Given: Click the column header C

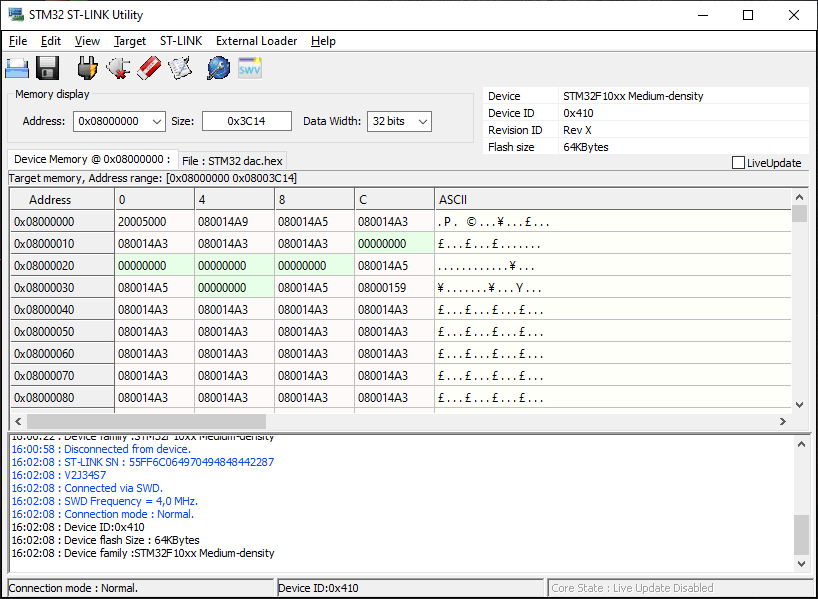Looking at the screenshot, I should pyautogui.click(x=394, y=200).
